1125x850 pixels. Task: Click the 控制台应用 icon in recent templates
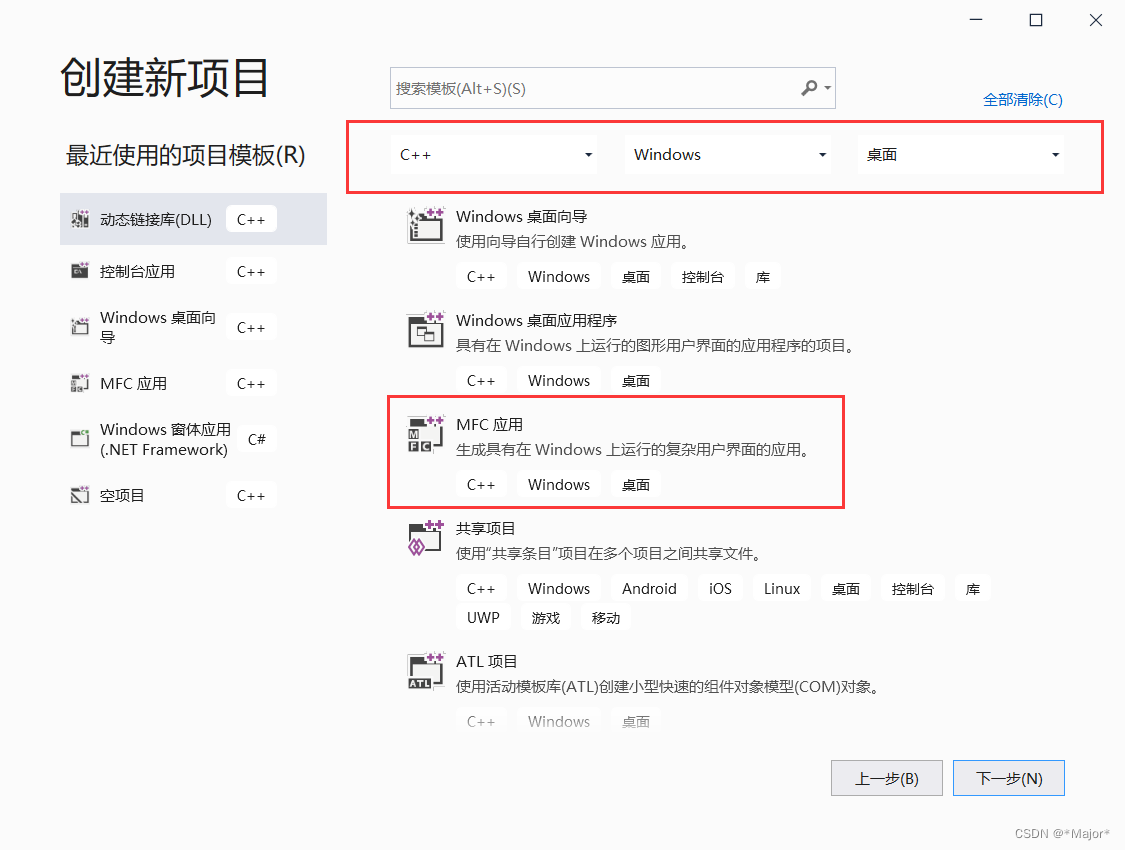pos(80,271)
